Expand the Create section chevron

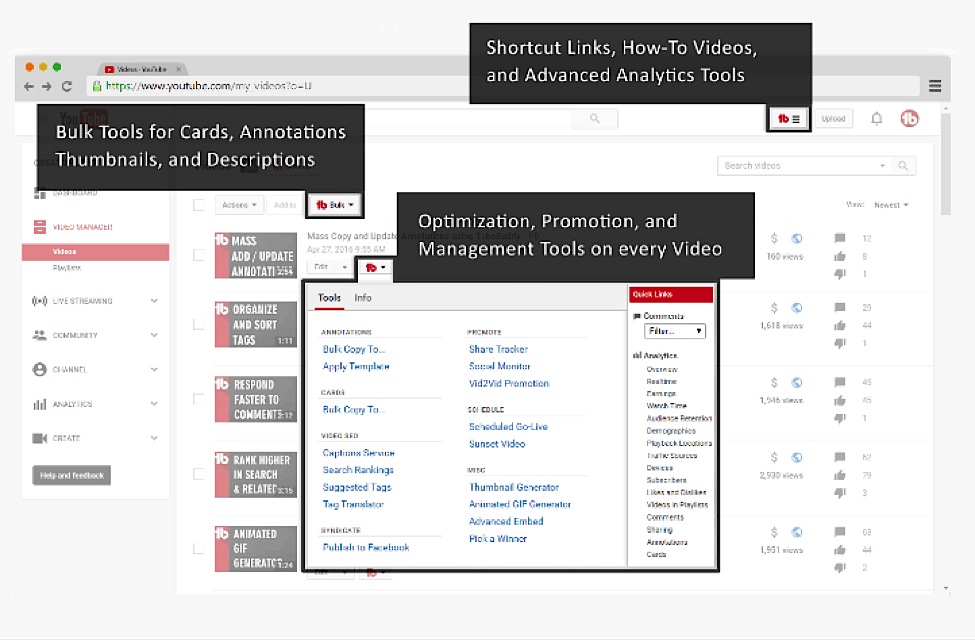coord(154,438)
